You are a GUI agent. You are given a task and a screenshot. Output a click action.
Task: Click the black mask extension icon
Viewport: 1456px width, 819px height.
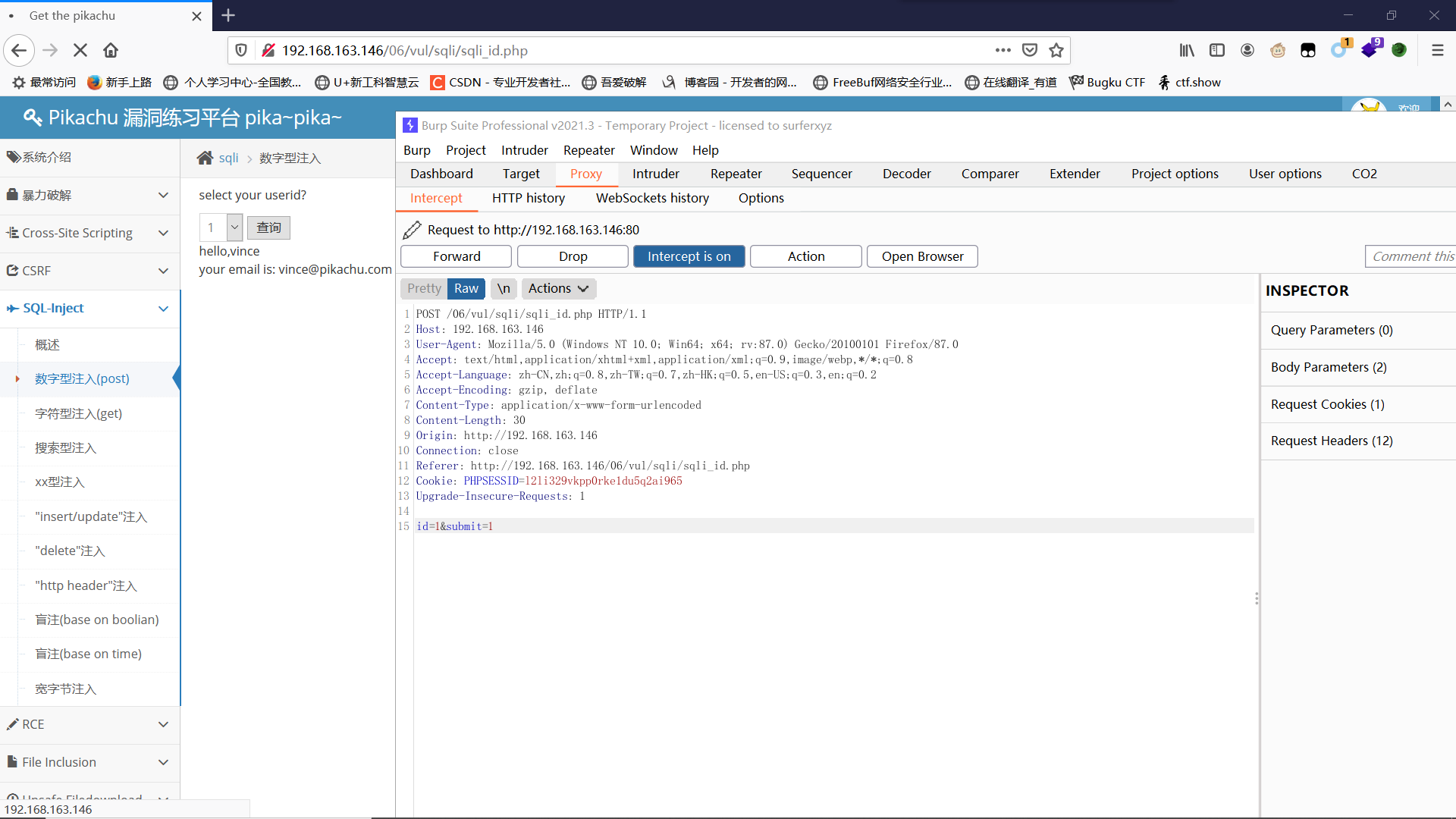1308,50
